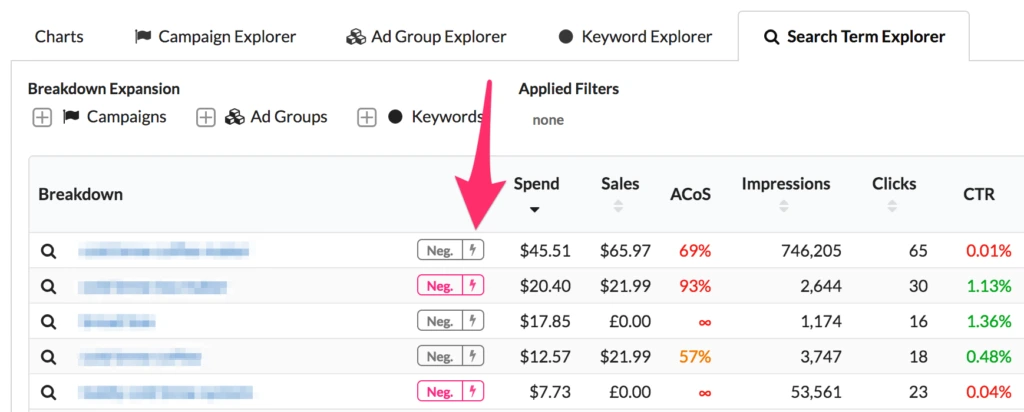This screenshot has width=1024, height=412.
Task: Click the pink lightning bolt in the $20.40 row
Action: click(473, 286)
